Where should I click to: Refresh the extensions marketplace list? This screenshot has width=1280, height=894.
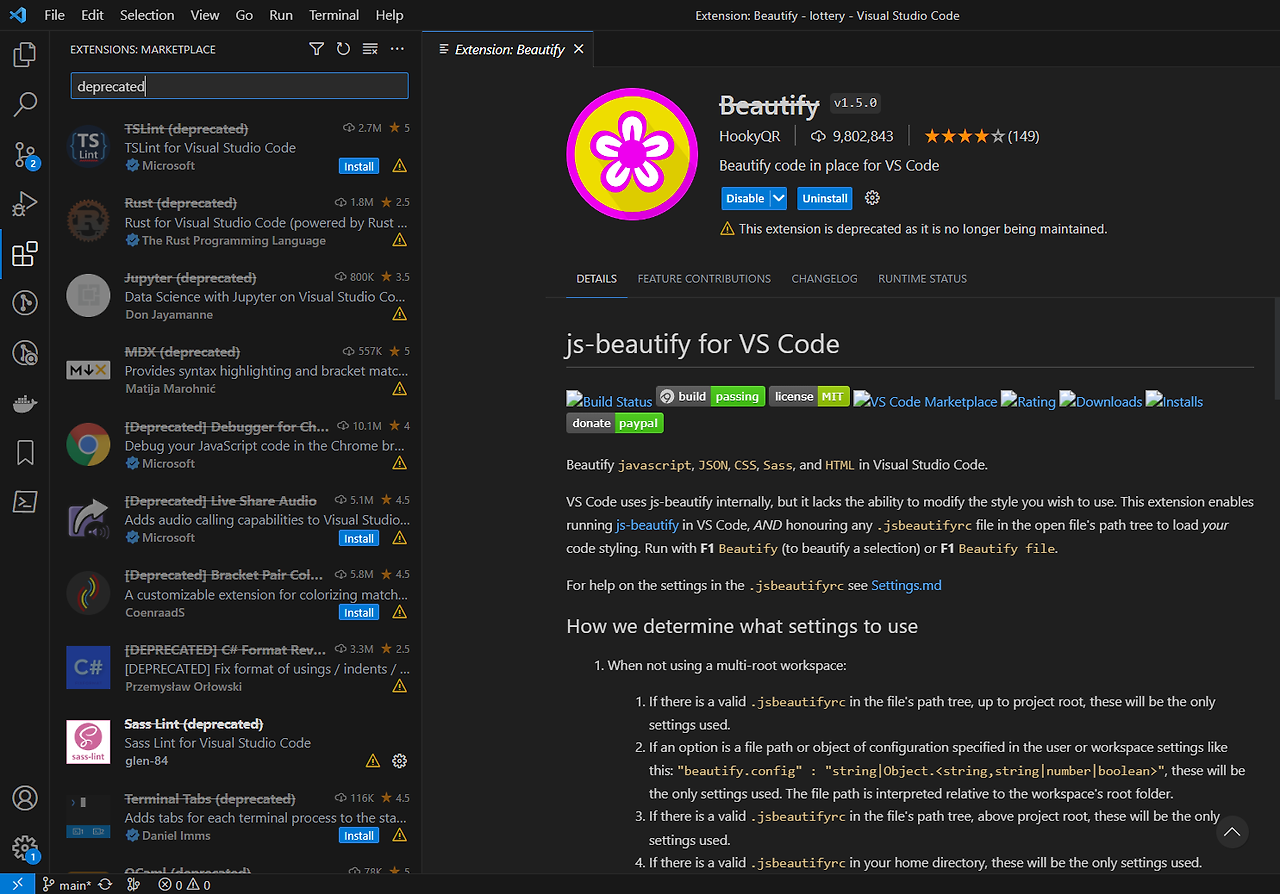343,49
